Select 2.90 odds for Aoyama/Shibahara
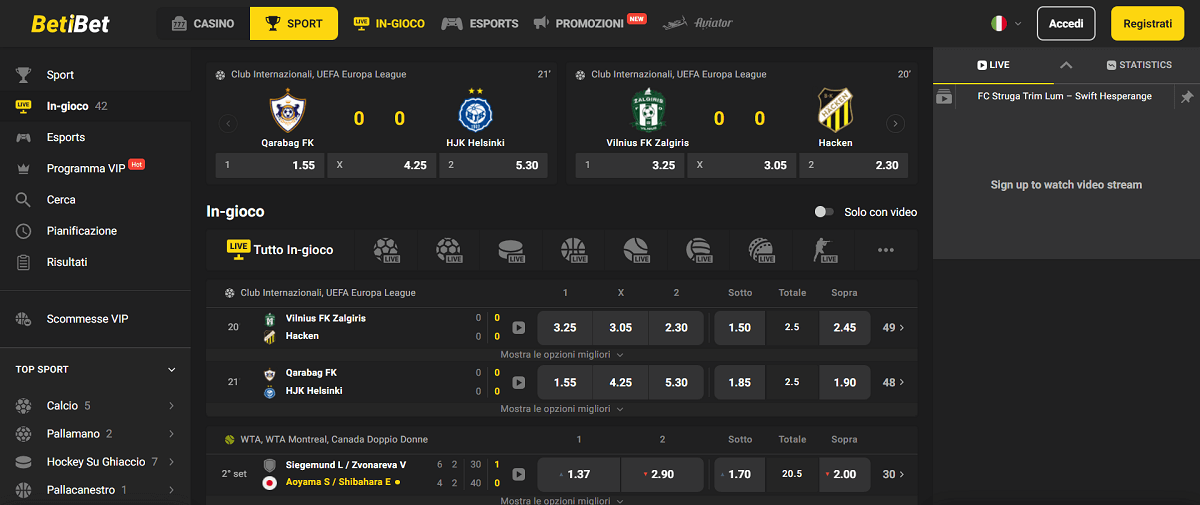This screenshot has height=505, width=1200. (x=662, y=474)
